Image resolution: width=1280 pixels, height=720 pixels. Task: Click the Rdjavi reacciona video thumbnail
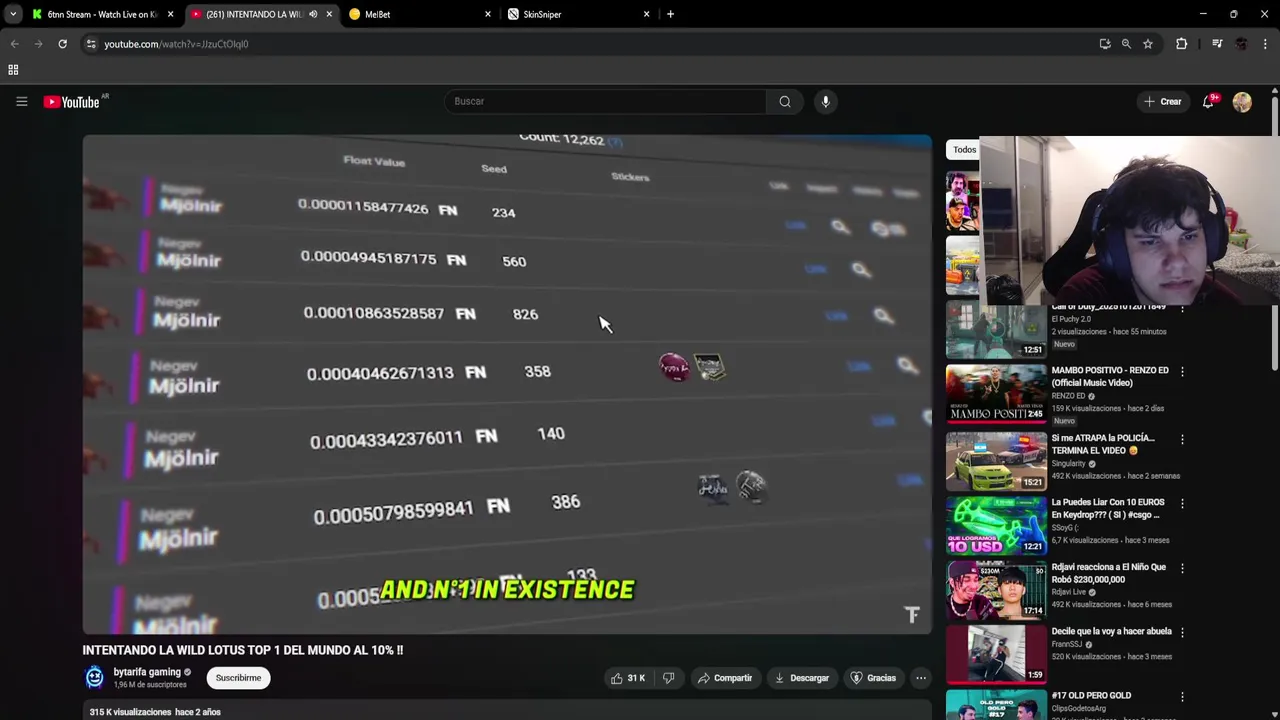(x=996, y=590)
